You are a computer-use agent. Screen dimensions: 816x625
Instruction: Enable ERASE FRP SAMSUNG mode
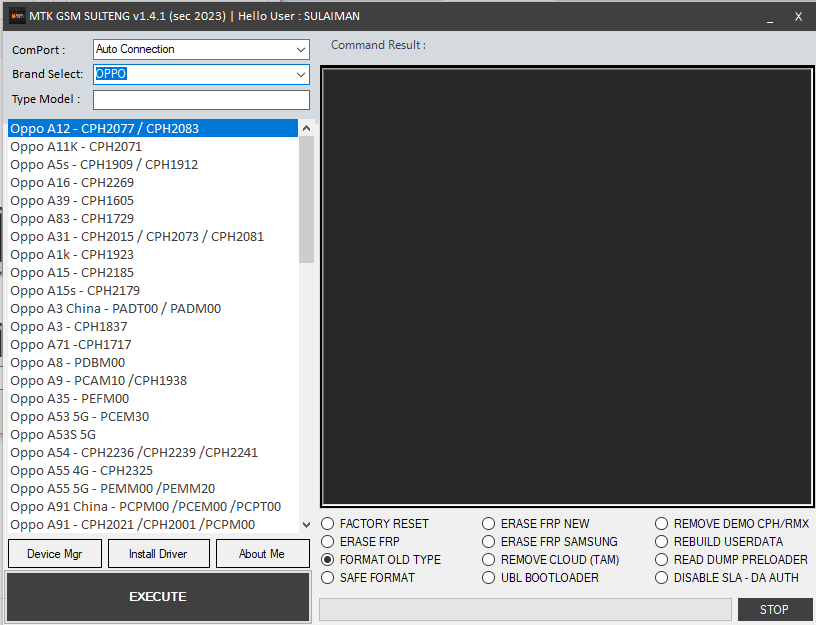click(488, 541)
